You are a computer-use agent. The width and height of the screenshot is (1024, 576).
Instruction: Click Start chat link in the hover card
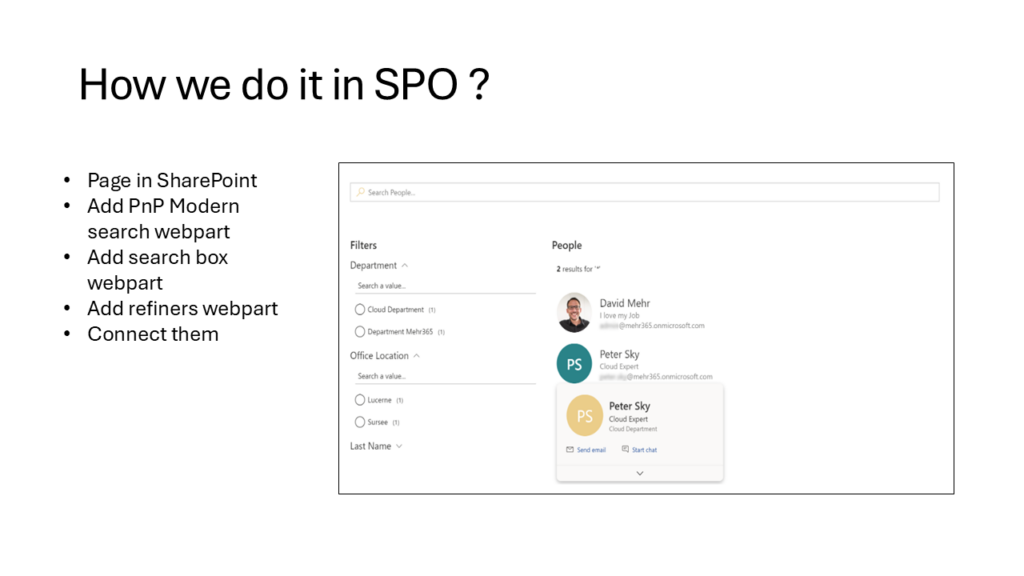(x=644, y=450)
